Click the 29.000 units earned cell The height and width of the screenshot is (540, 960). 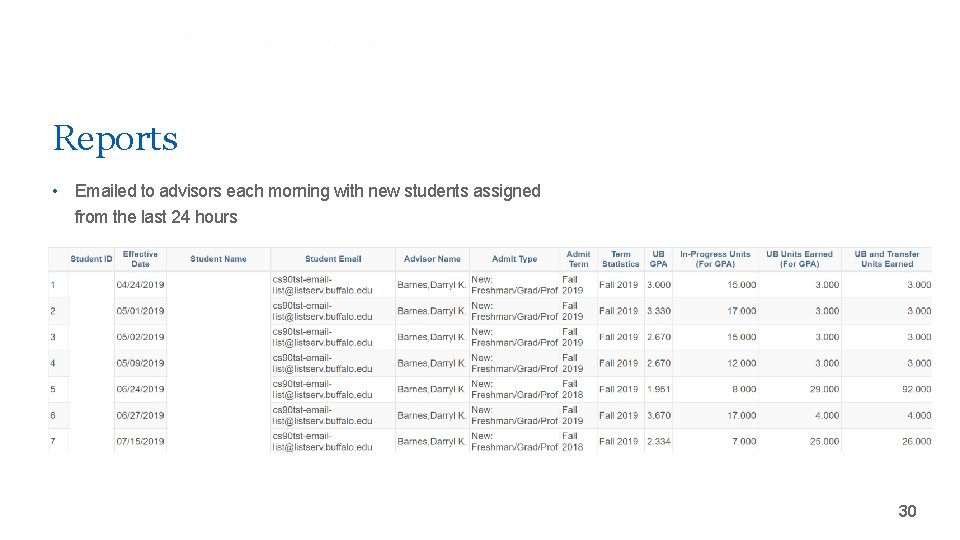825,389
